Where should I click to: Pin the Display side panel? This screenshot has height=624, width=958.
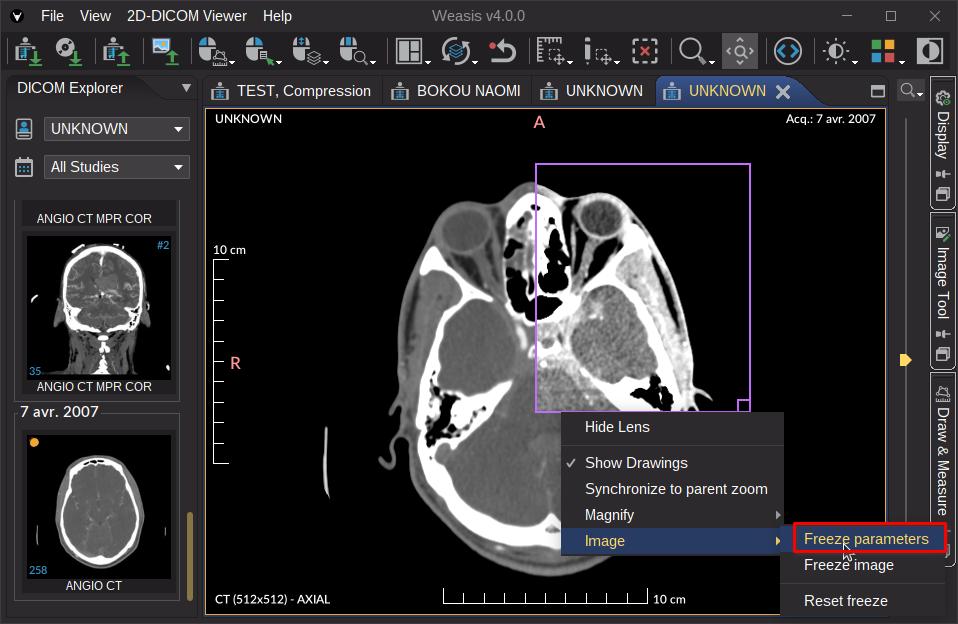[943, 175]
